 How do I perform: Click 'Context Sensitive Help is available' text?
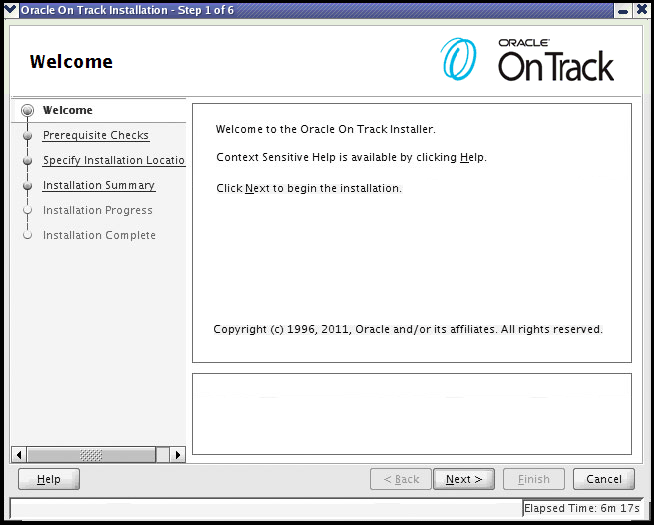tap(351, 157)
